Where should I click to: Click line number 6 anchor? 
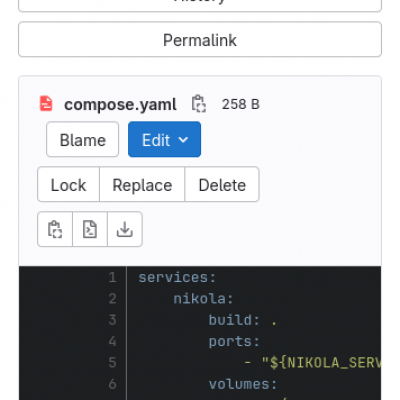tap(113, 384)
